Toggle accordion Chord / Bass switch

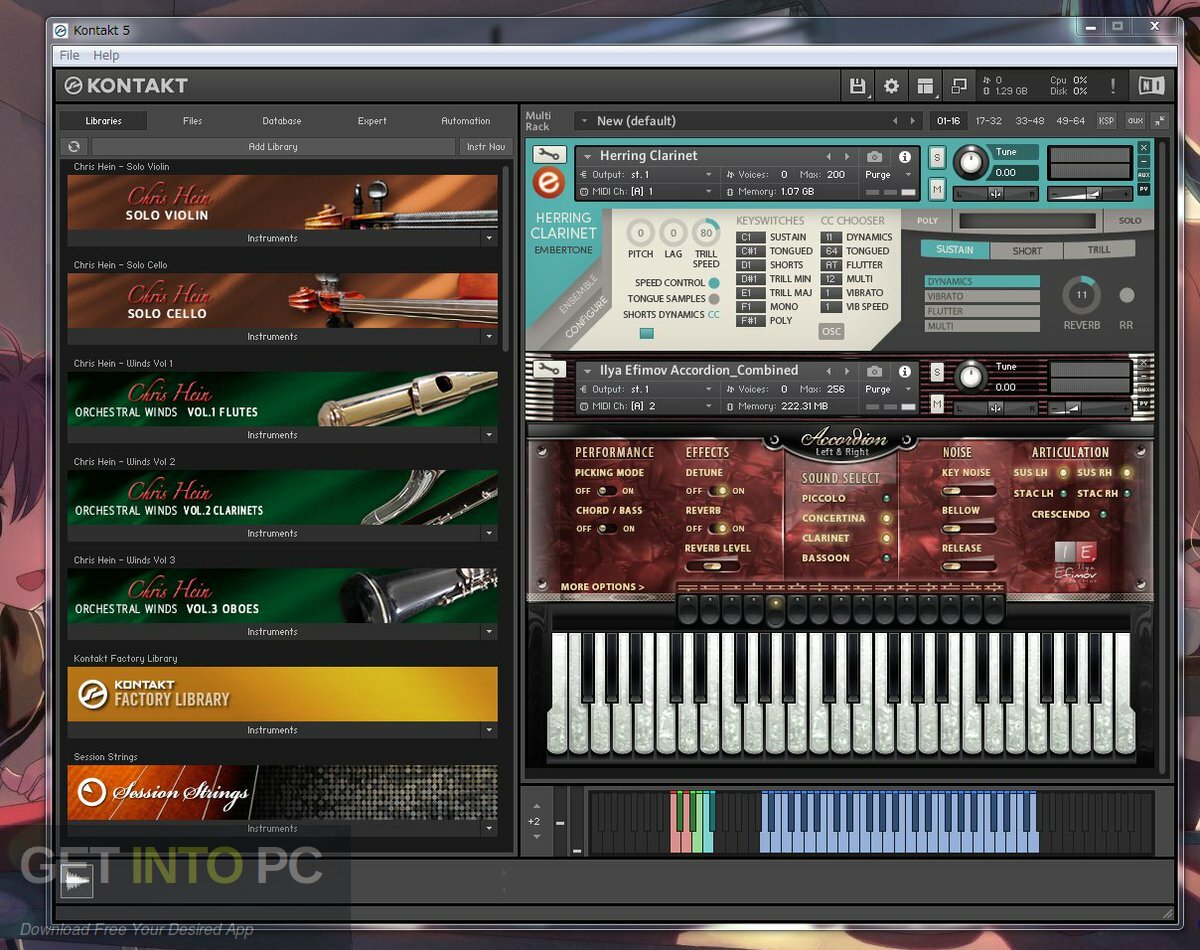tap(607, 529)
